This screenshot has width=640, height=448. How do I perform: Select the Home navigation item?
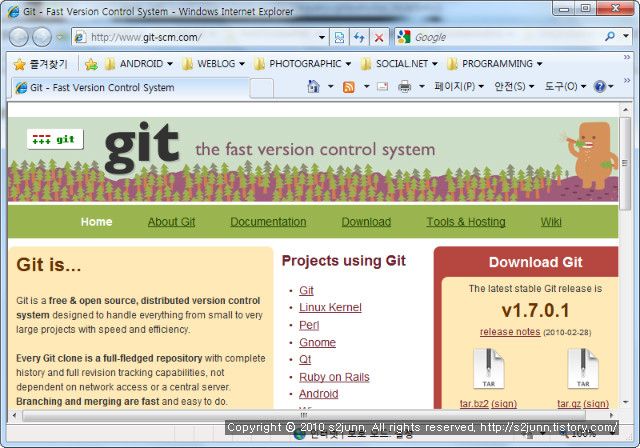pyautogui.click(x=96, y=222)
